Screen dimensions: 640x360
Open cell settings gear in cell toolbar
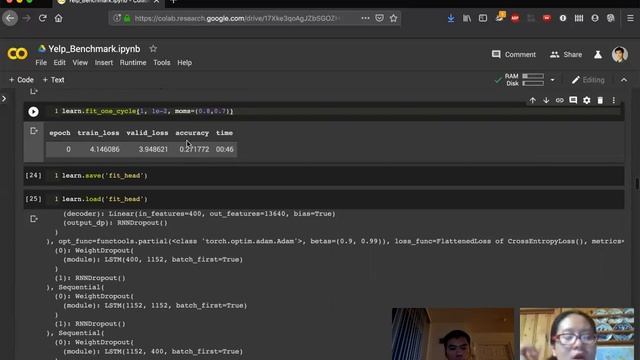point(587,100)
